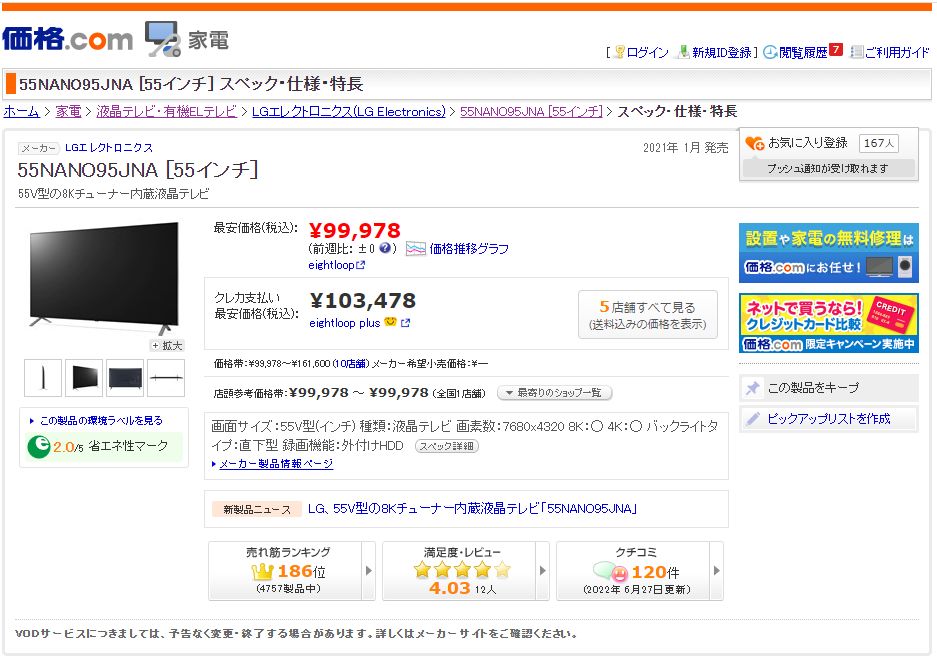
Task: Click the クチコミ speech bubble icon
Action: (610, 572)
